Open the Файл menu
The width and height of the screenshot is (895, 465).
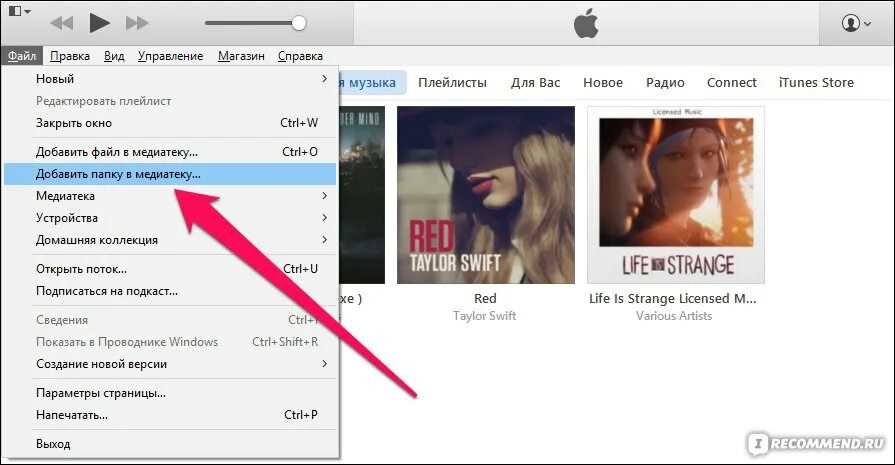pos(22,56)
